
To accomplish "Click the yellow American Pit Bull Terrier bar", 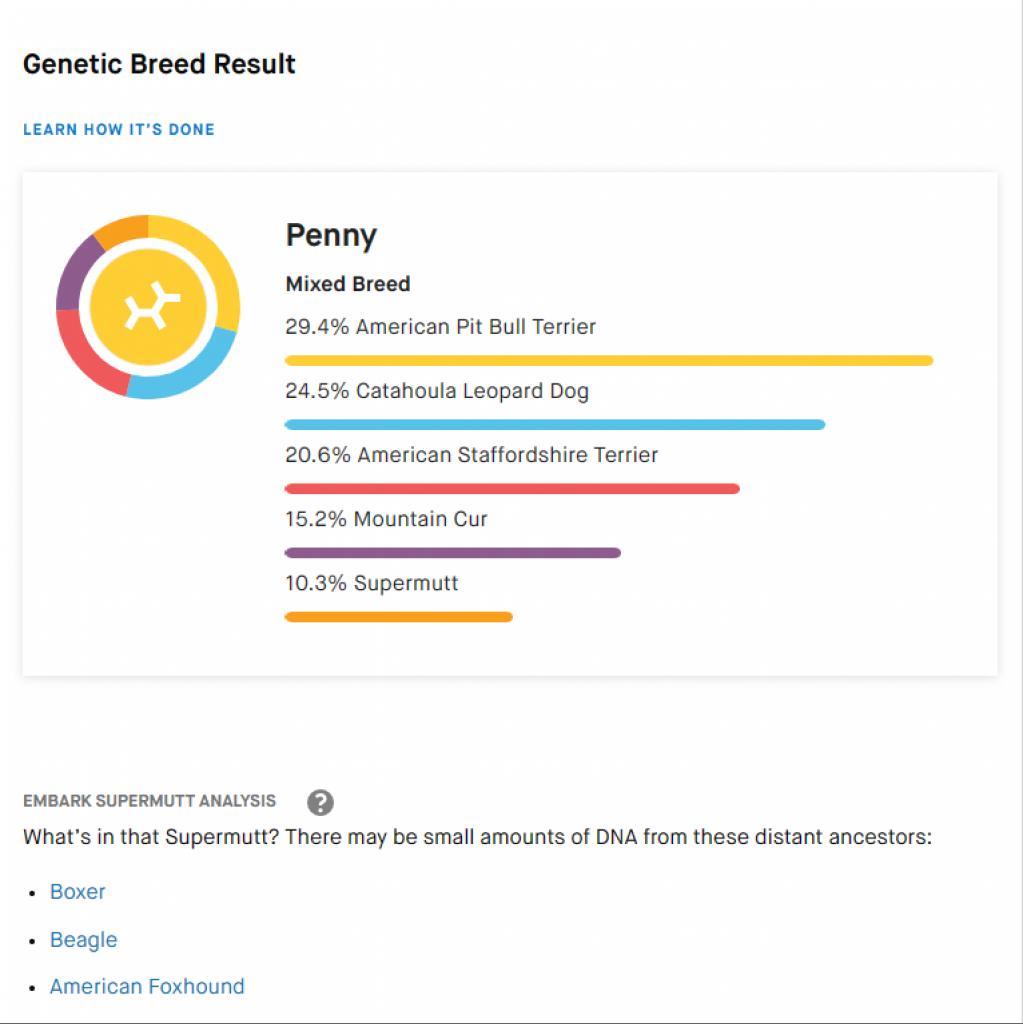I will tap(609, 360).
